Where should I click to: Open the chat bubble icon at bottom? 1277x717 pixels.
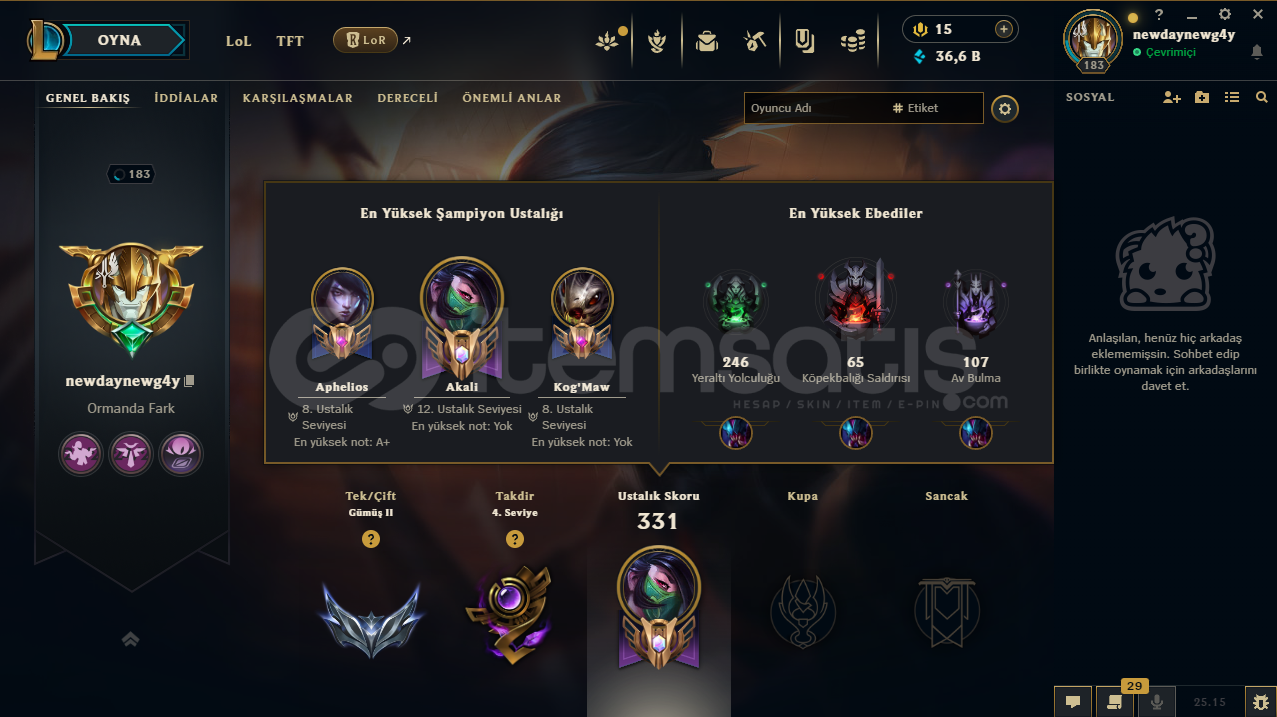click(x=1073, y=702)
